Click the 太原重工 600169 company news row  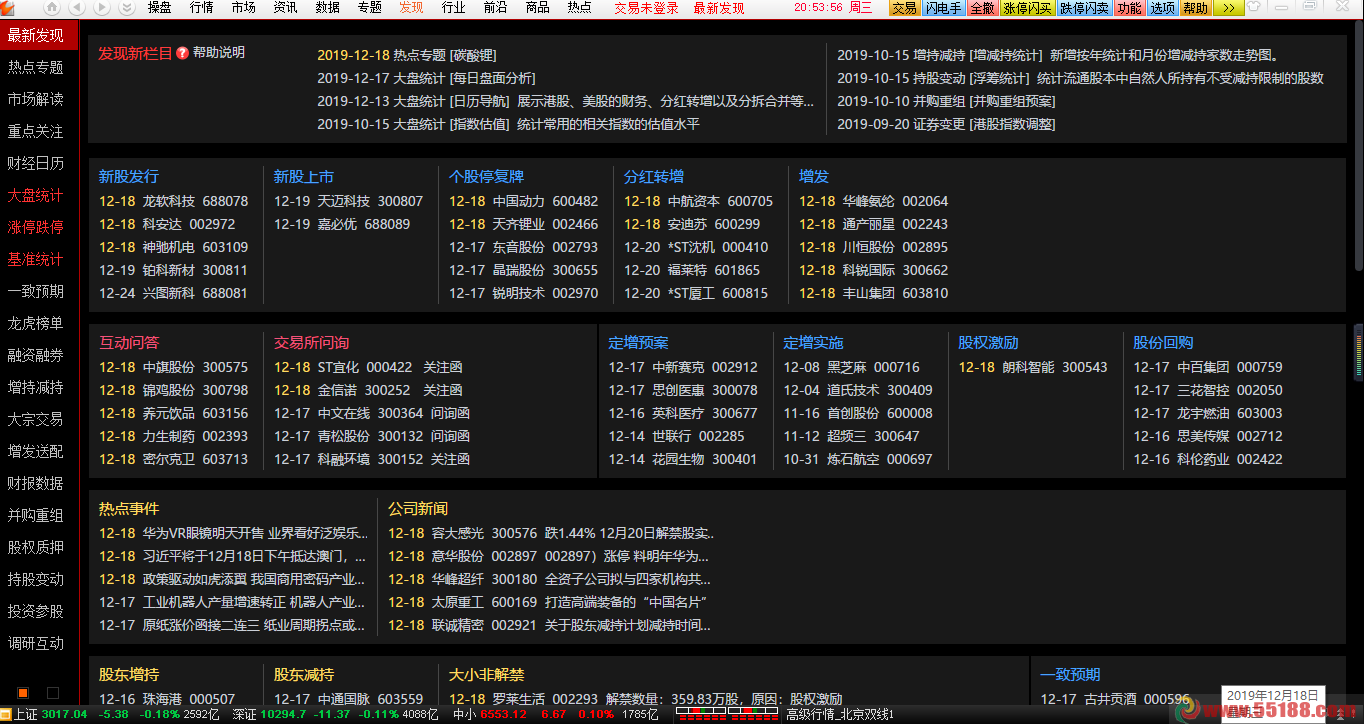pyautogui.click(x=548, y=603)
